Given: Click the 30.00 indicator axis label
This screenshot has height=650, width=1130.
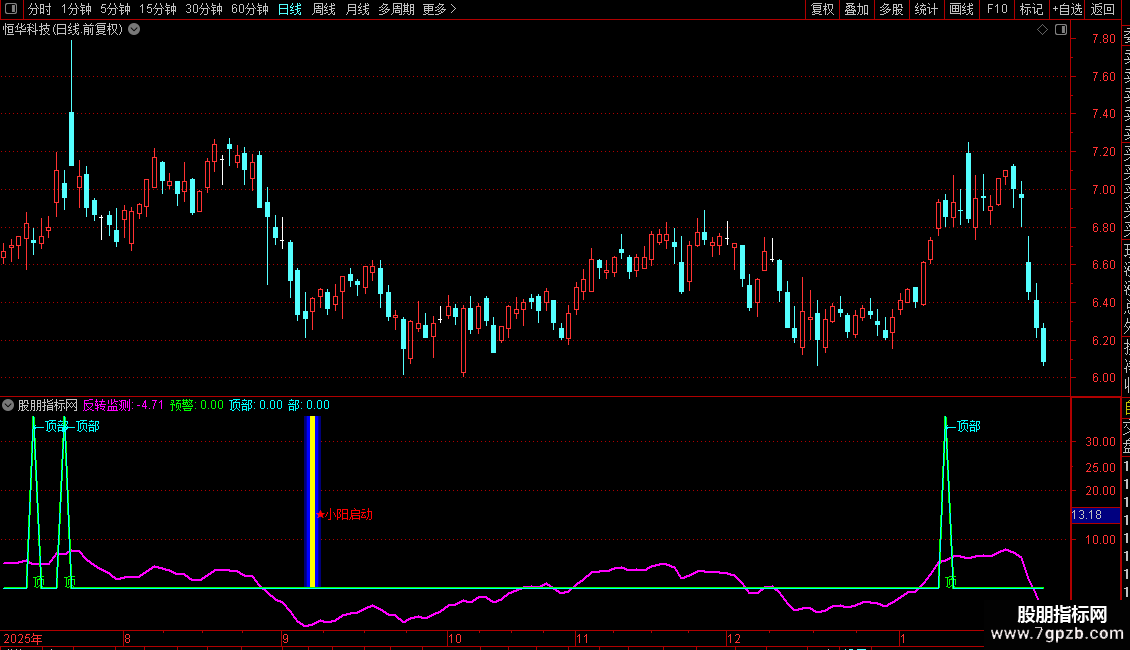Looking at the screenshot, I should (x=1100, y=442).
